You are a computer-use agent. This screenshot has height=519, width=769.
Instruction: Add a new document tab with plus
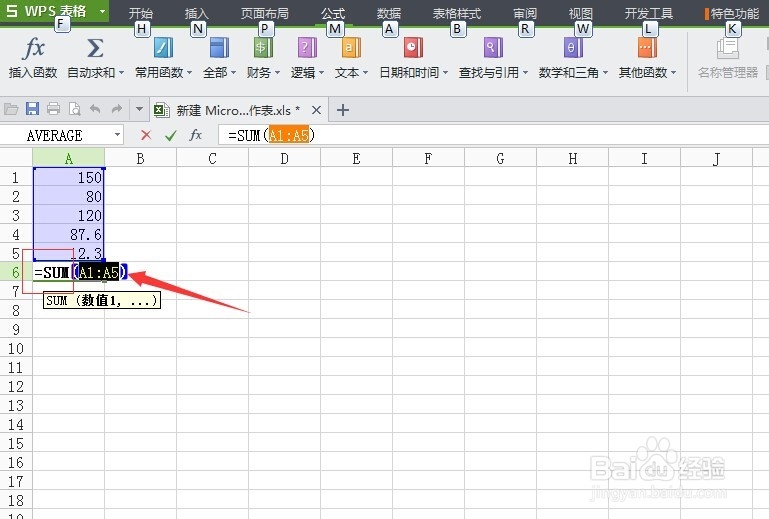(343, 110)
